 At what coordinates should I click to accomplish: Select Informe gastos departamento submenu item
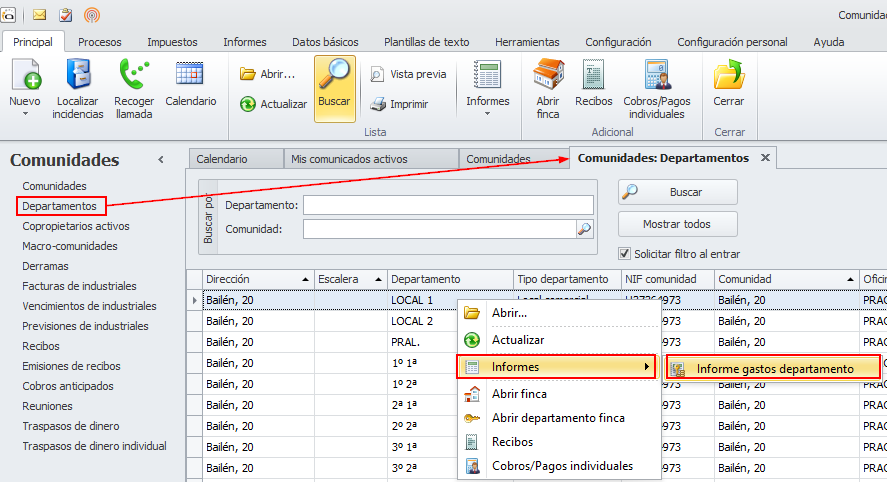coord(774,368)
